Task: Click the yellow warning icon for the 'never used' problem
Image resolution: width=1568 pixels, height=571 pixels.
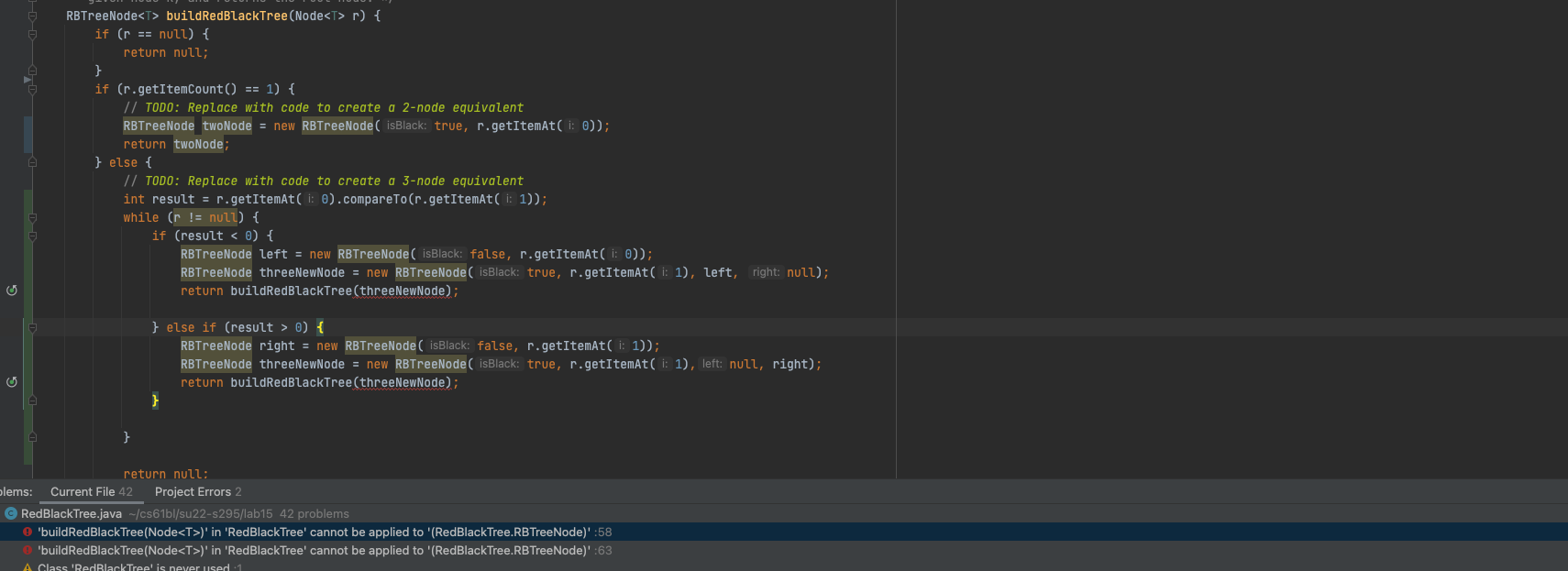Action: coord(28,566)
